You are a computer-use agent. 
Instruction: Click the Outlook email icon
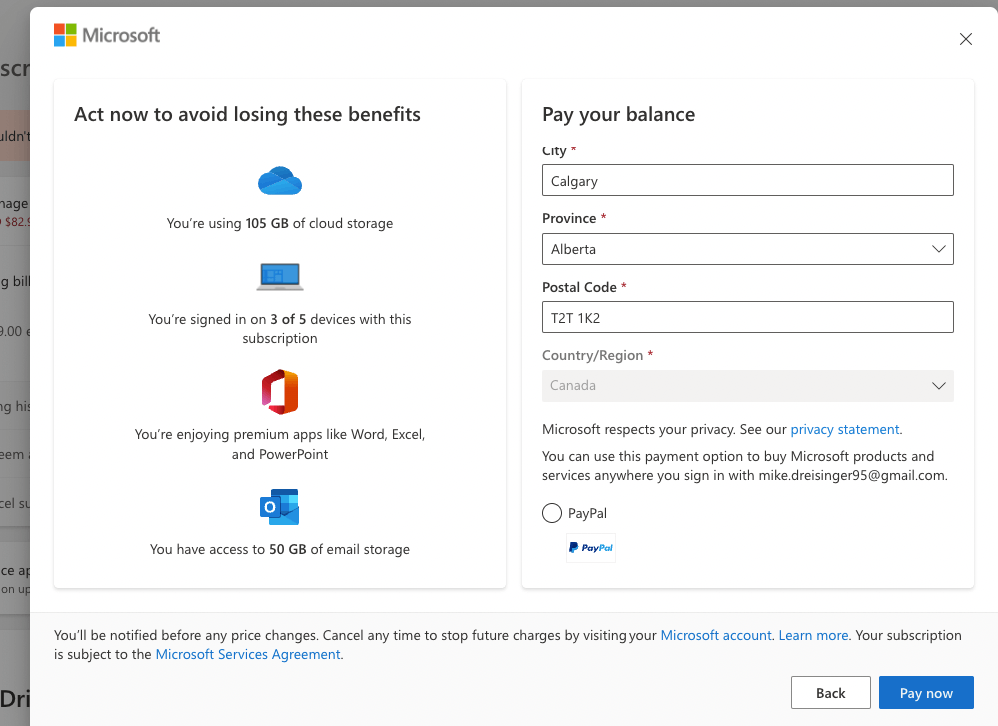click(280, 507)
